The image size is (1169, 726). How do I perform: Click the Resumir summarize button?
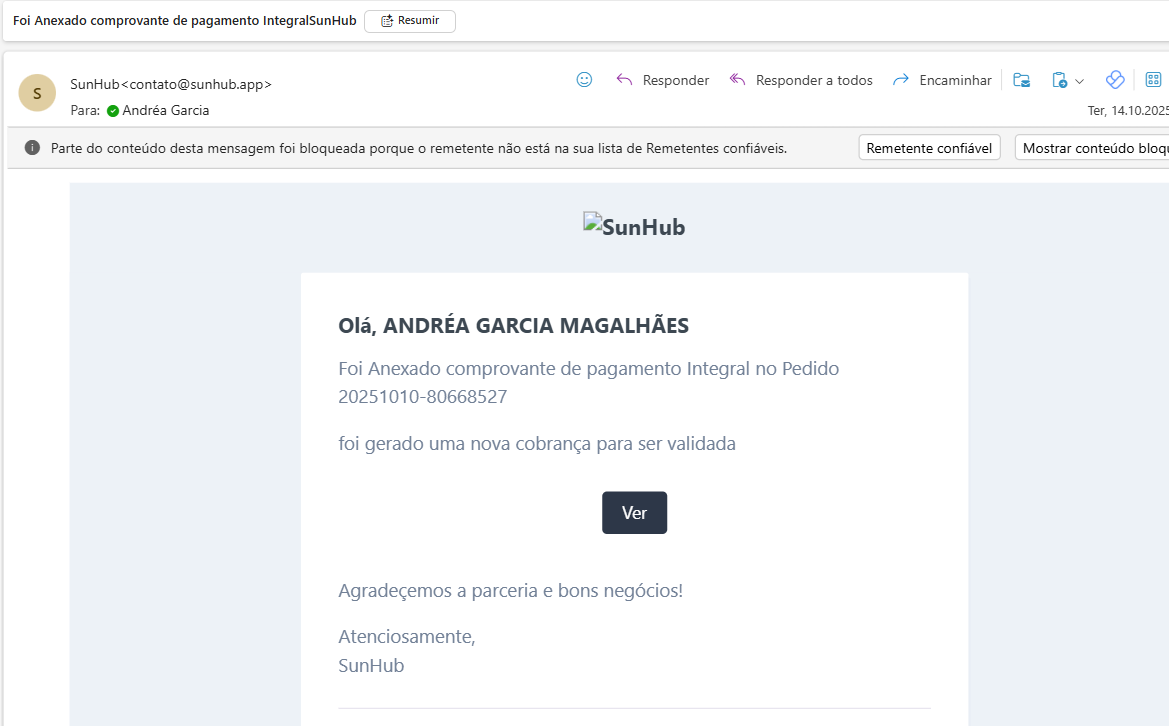point(410,21)
